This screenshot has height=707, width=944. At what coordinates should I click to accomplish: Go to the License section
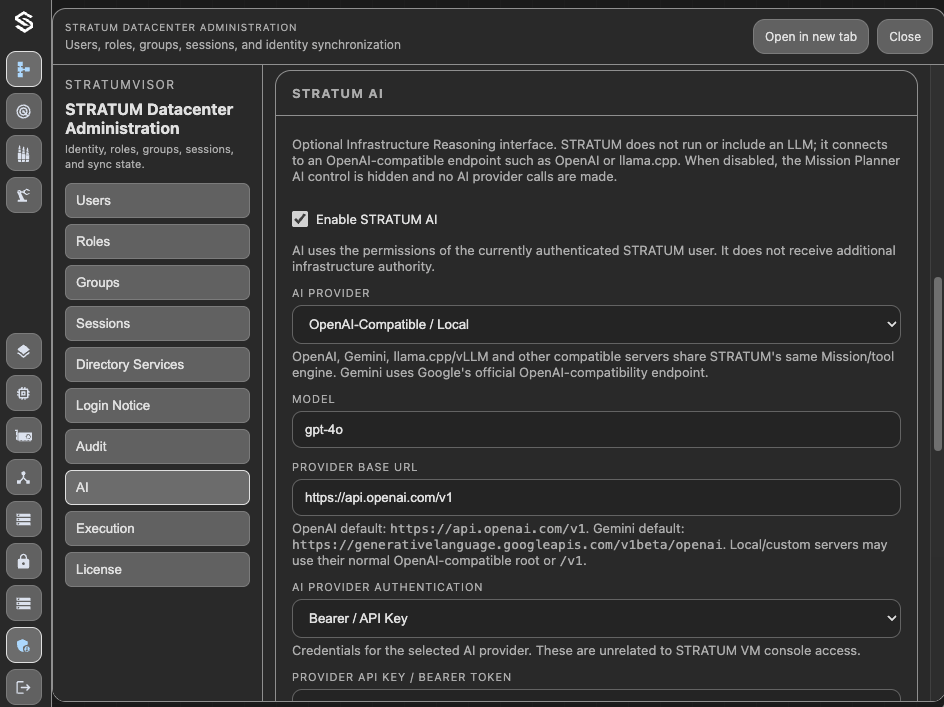(x=157, y=569)
